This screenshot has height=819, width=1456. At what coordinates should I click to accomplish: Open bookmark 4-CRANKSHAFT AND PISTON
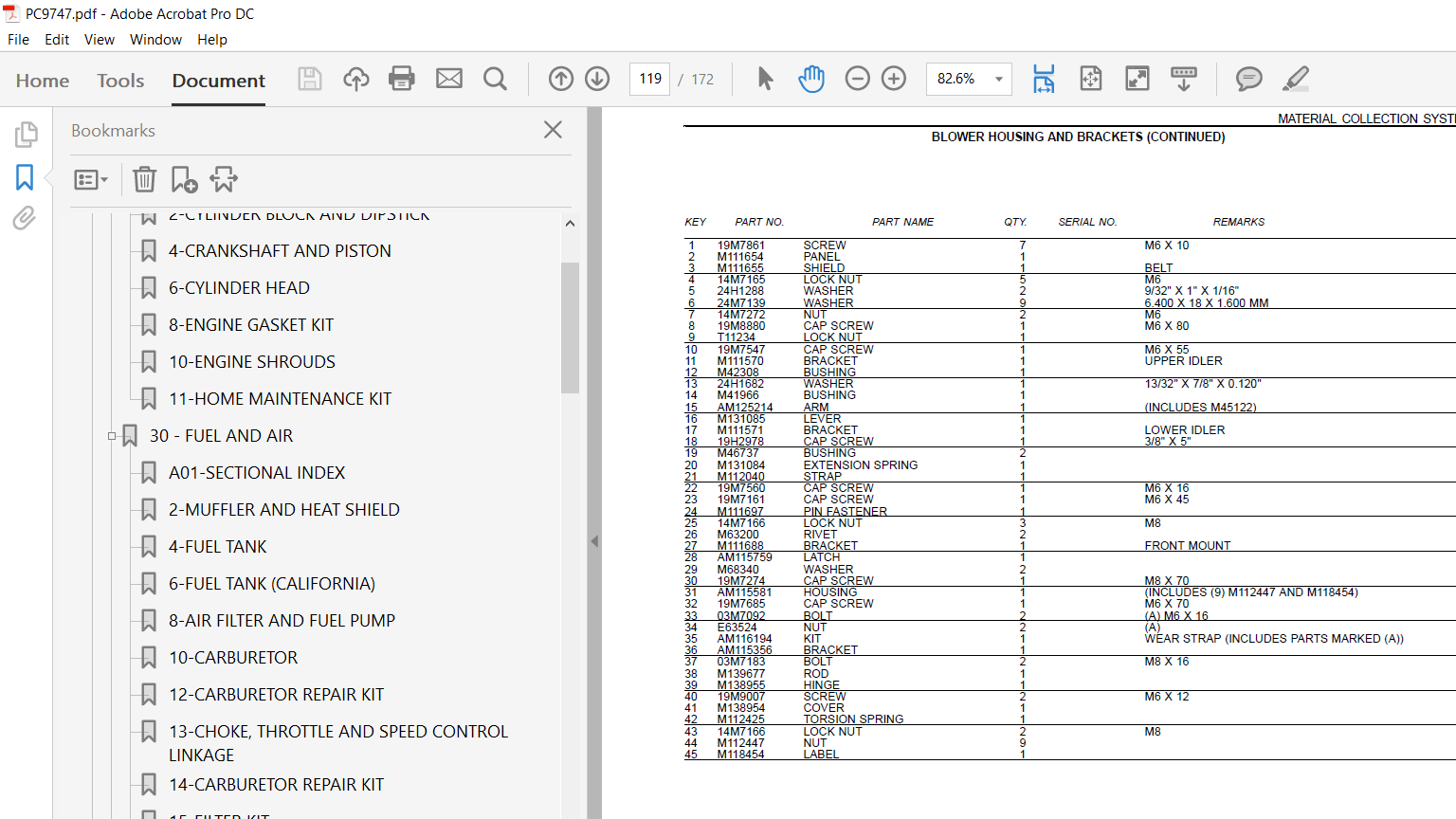[x=280, y=251]
